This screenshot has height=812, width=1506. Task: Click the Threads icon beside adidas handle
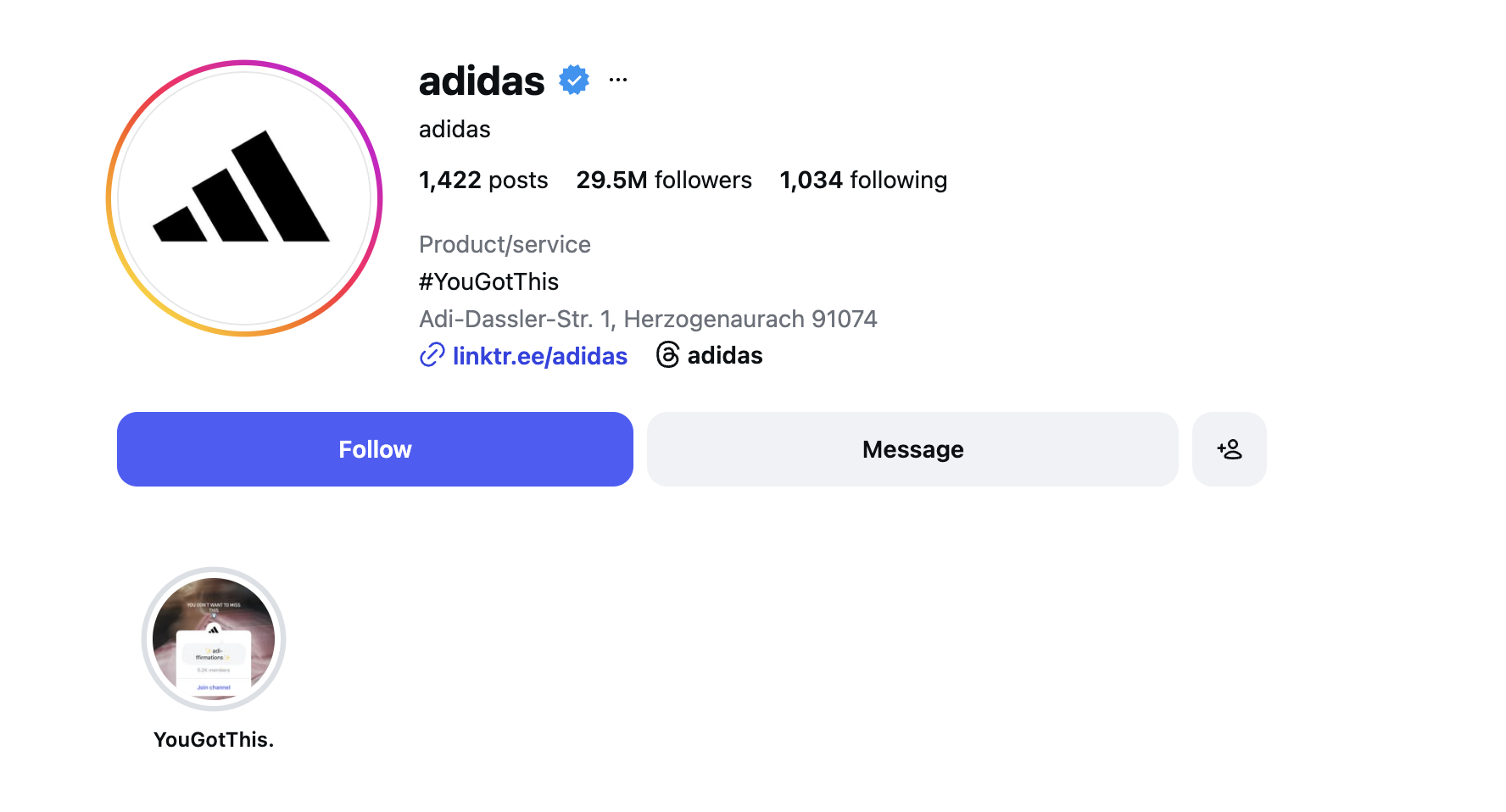point(668,355)
